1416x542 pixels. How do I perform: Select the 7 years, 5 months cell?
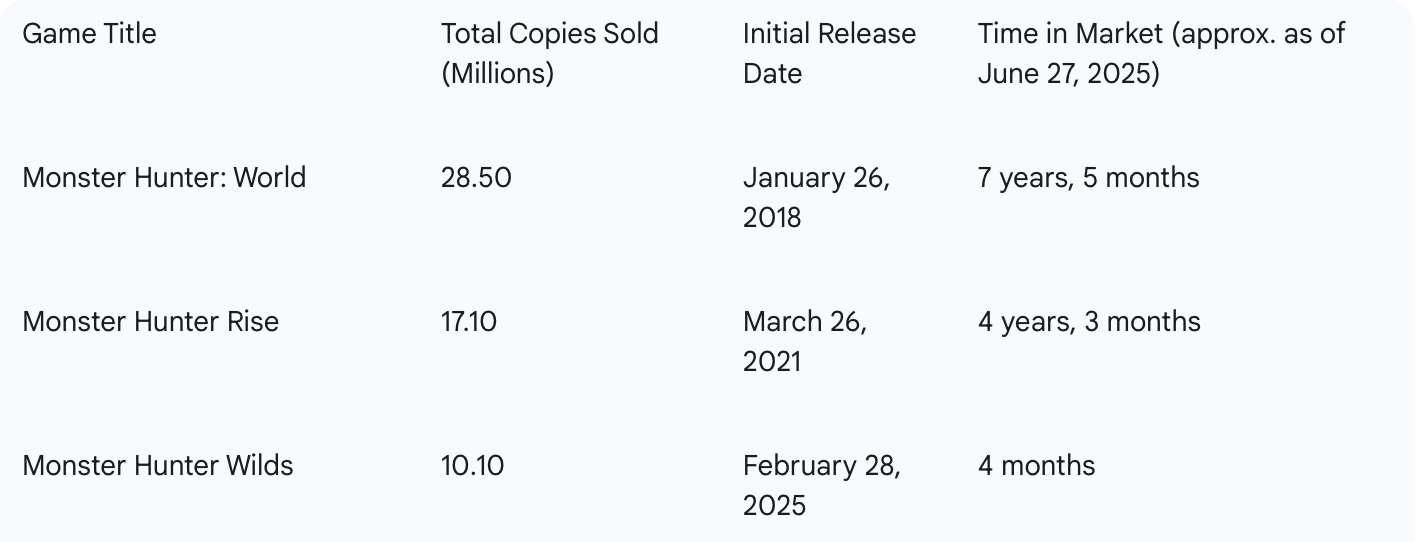(1088, 178)
